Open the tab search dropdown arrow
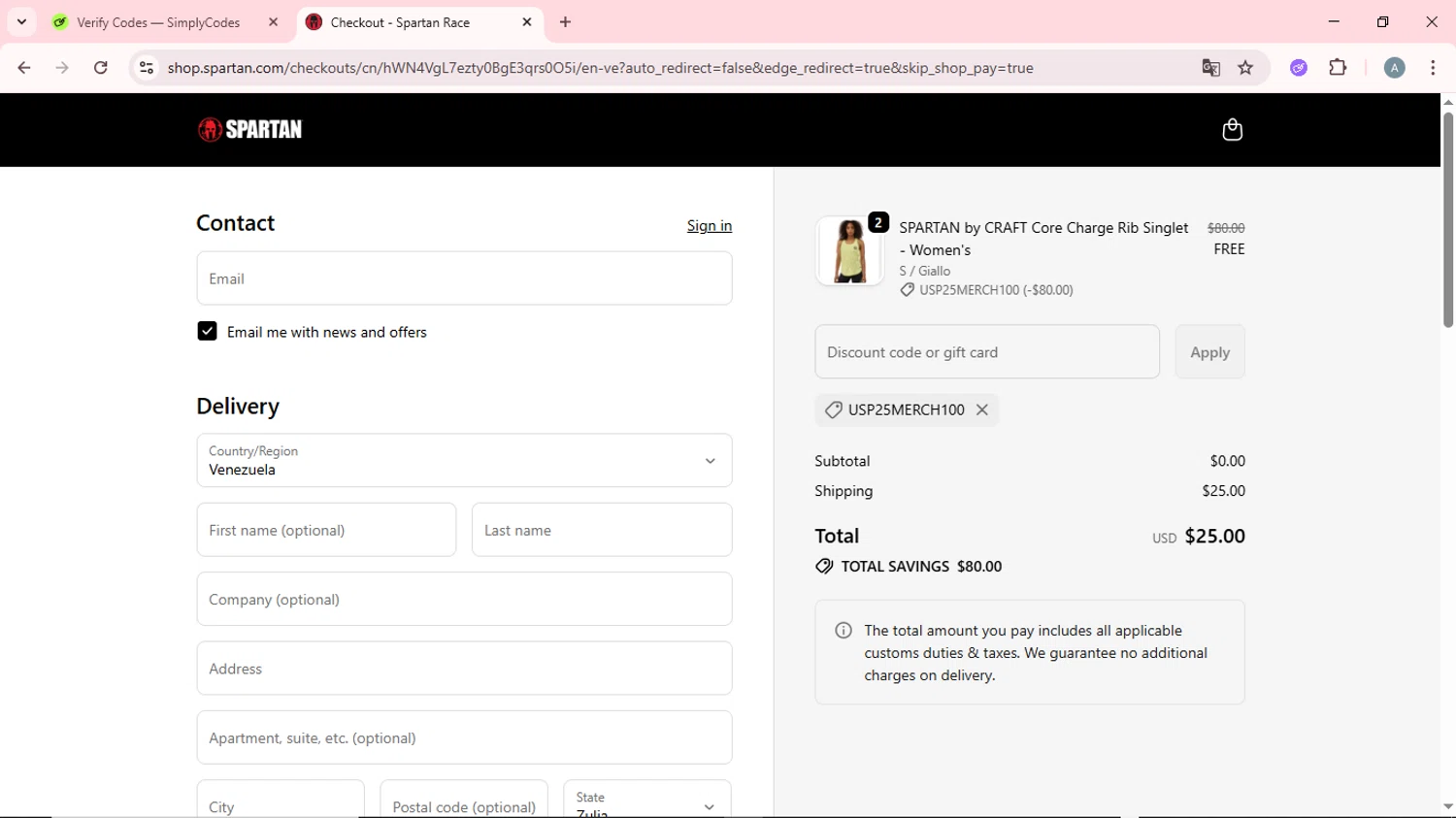 coord(21,21)
